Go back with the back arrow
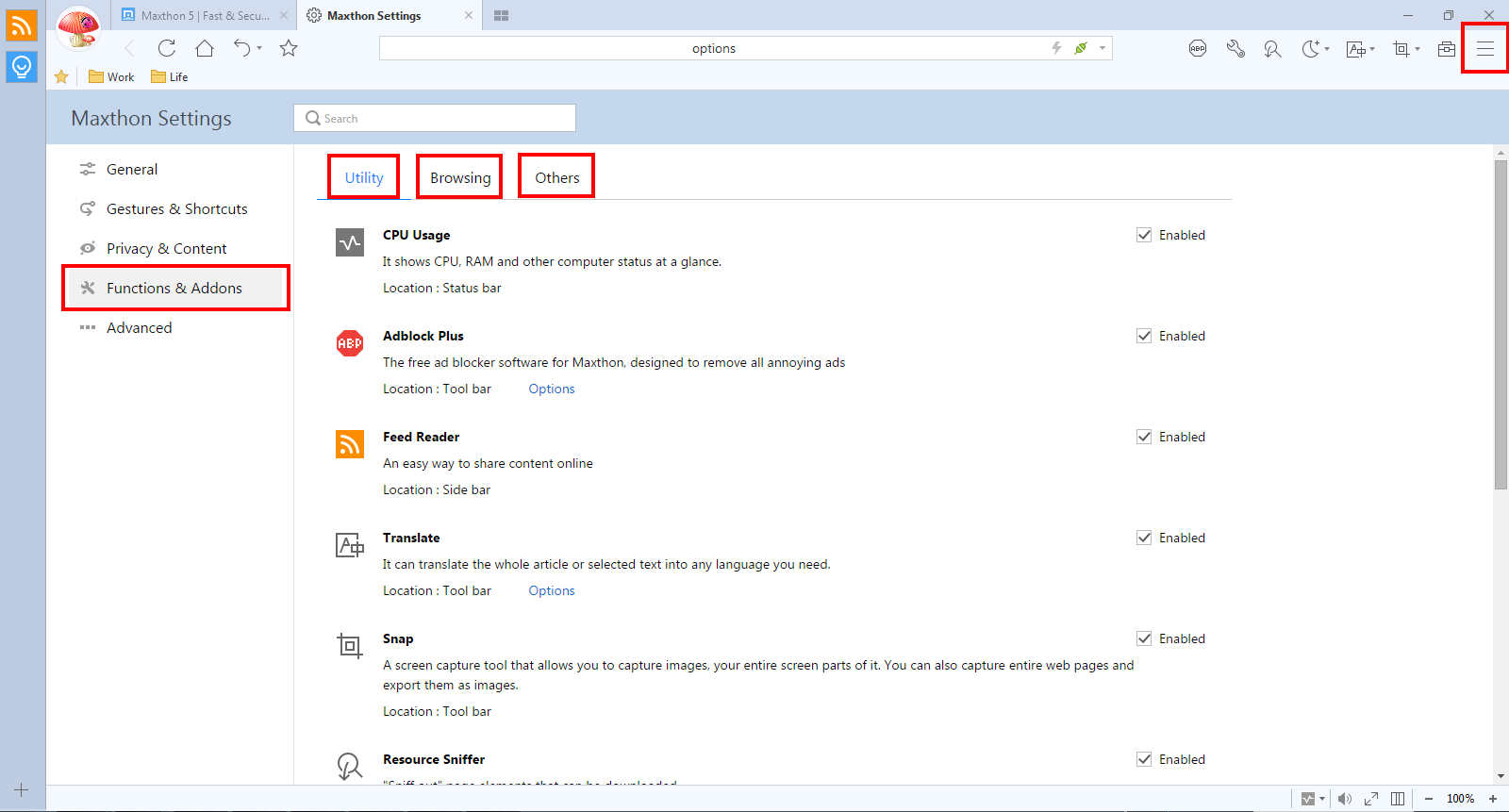Image resolution: width=1509 pixels, height=812 pixels. coord(129,48)
